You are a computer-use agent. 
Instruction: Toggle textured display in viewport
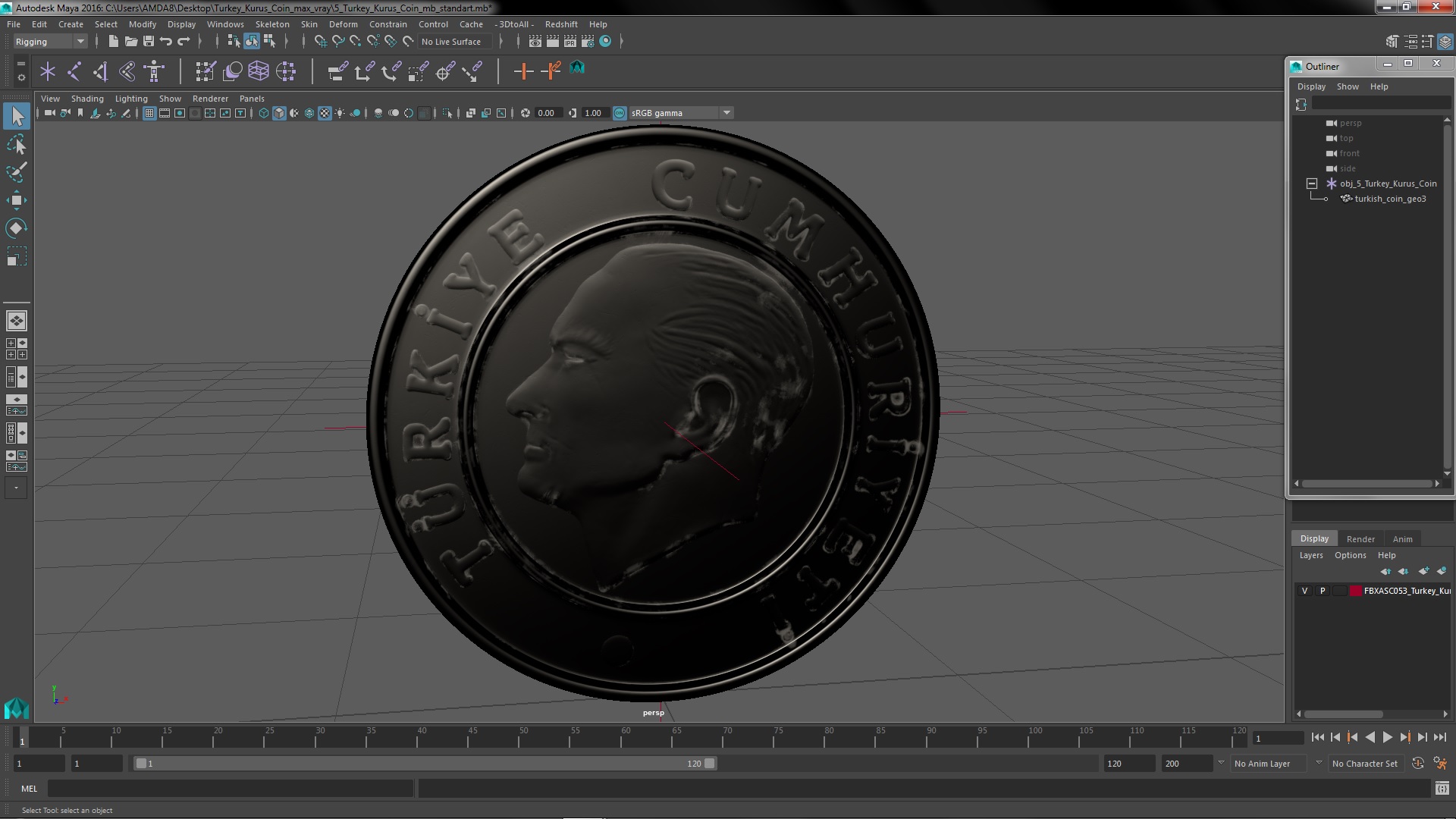(325, 113)
